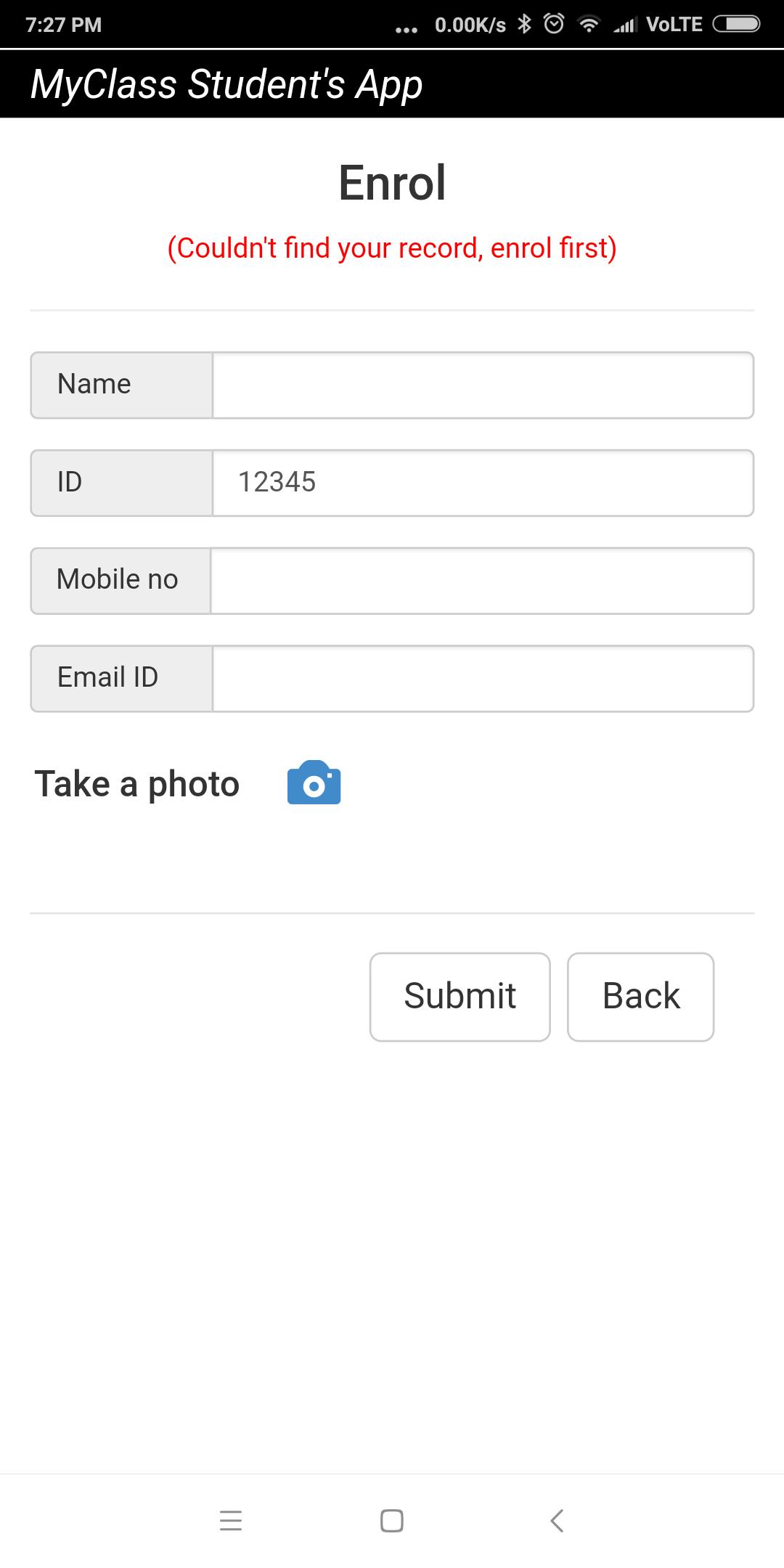Click the Email ID input field

482,677
